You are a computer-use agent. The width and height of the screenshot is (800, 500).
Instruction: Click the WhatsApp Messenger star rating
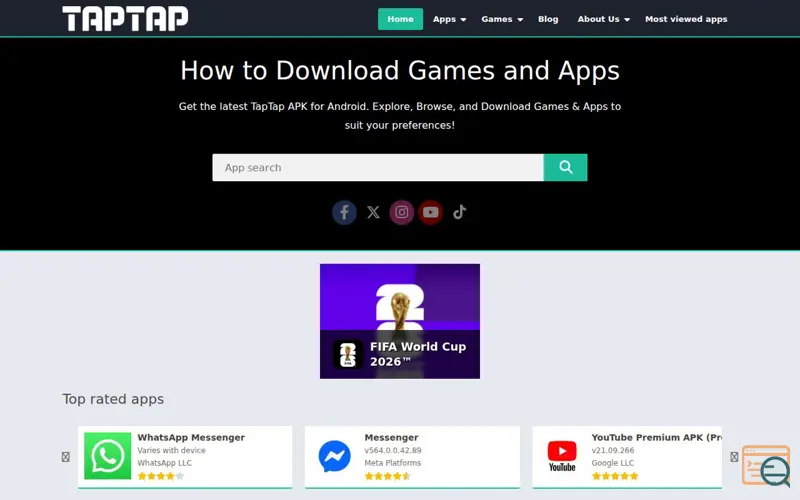pos(160,476)
